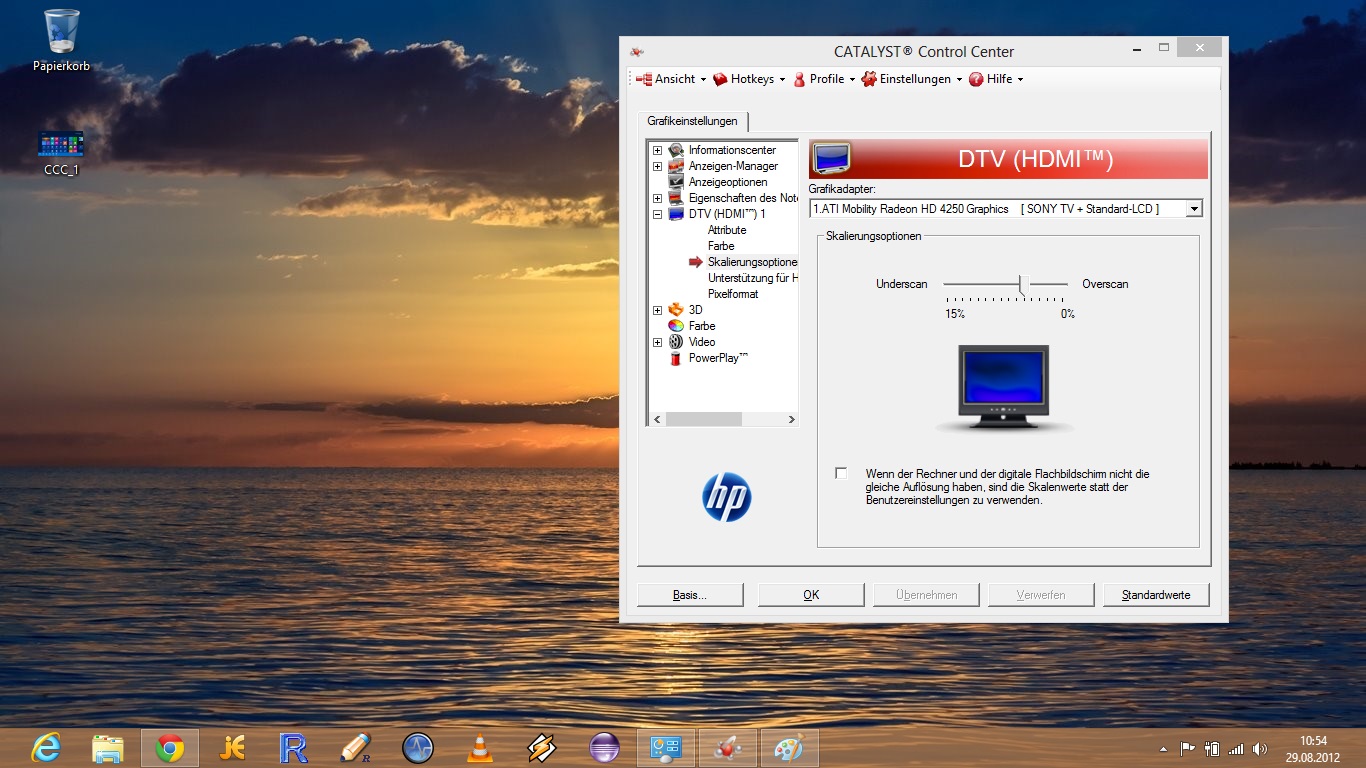
Task: Open Eclipse sphere icon in taskbar
Action: tap(604, 748)
